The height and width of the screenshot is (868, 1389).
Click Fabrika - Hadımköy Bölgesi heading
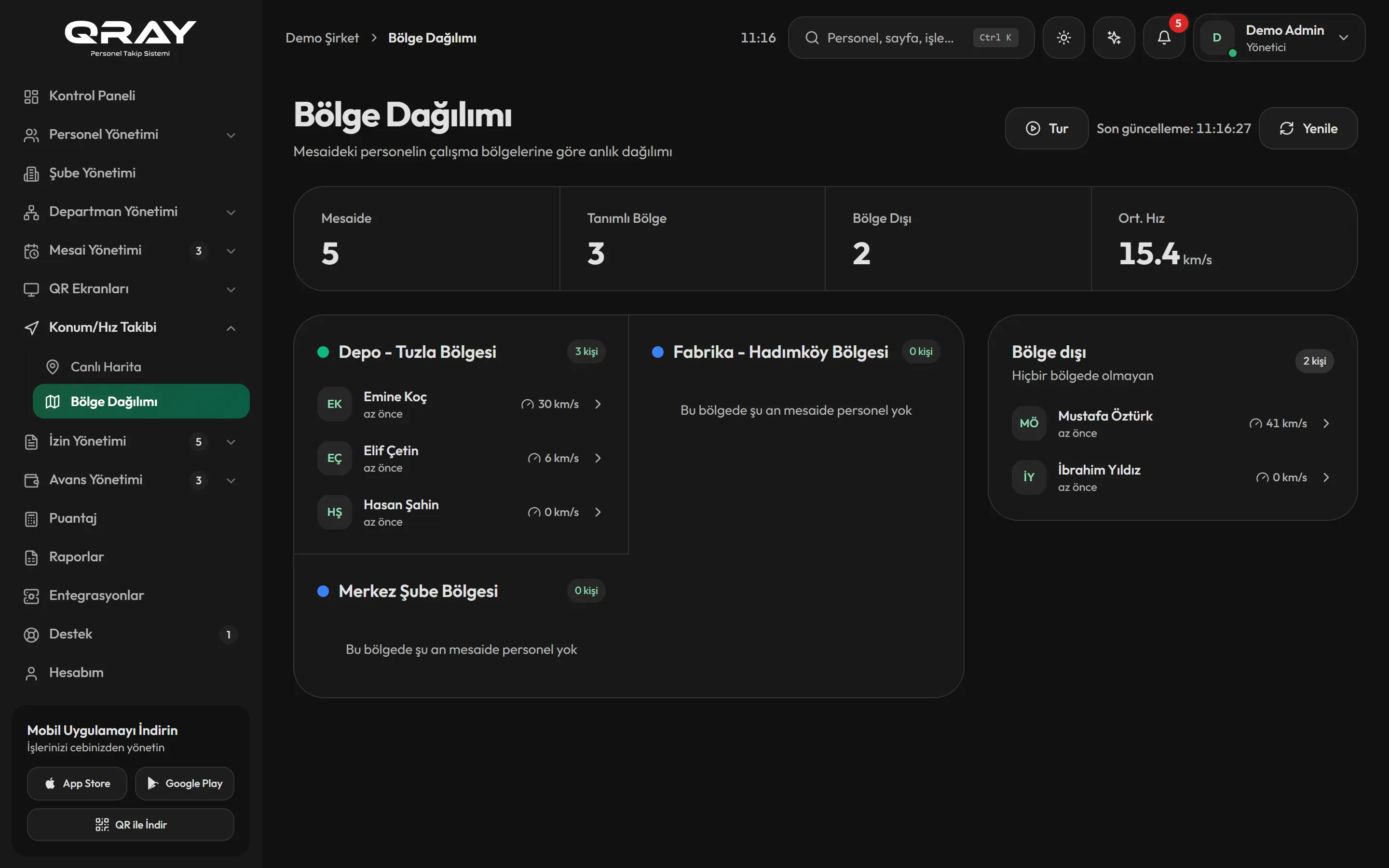click(x=781, y=352)
